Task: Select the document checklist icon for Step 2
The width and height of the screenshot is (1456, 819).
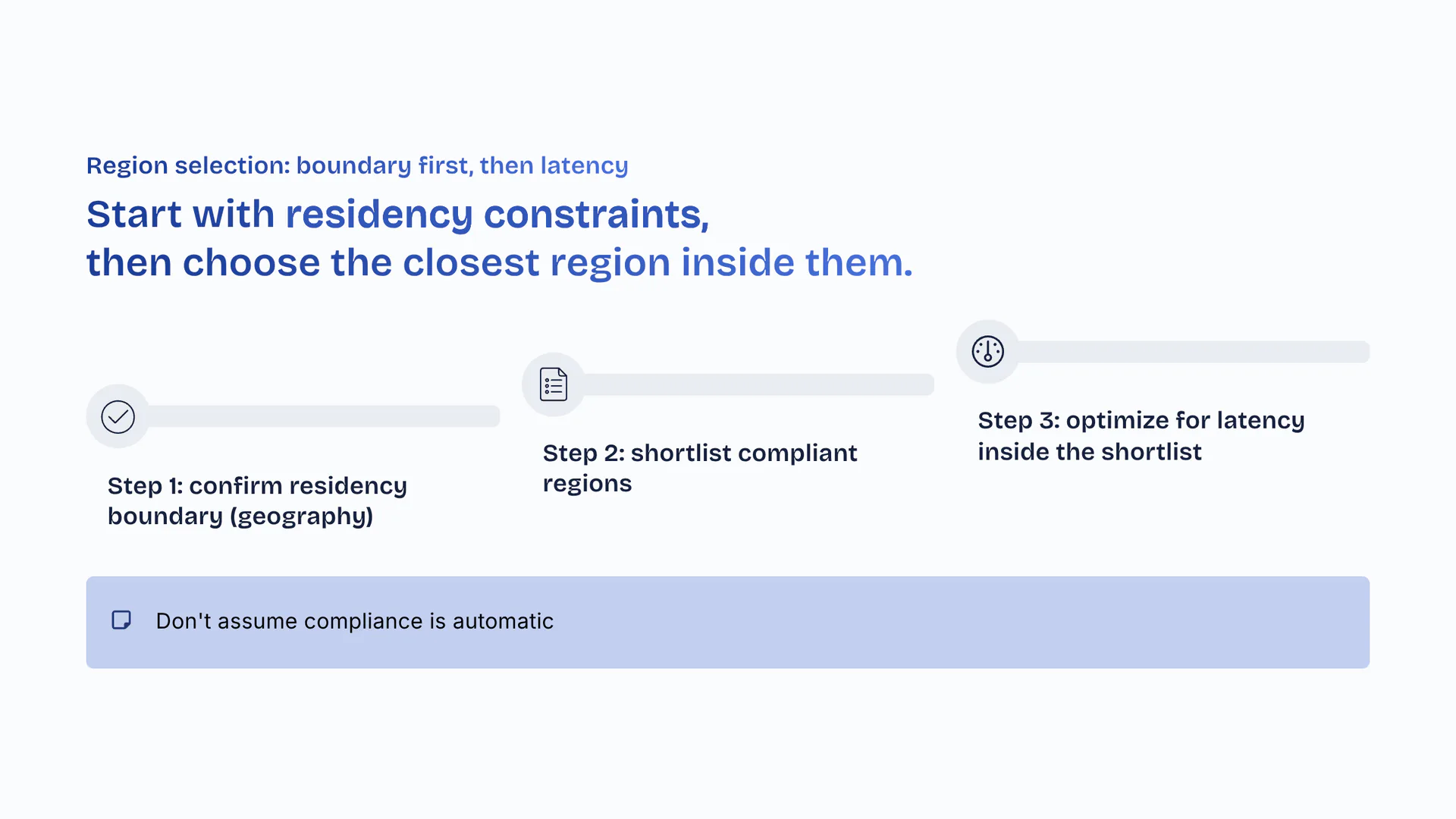Action: click(554, 384)
